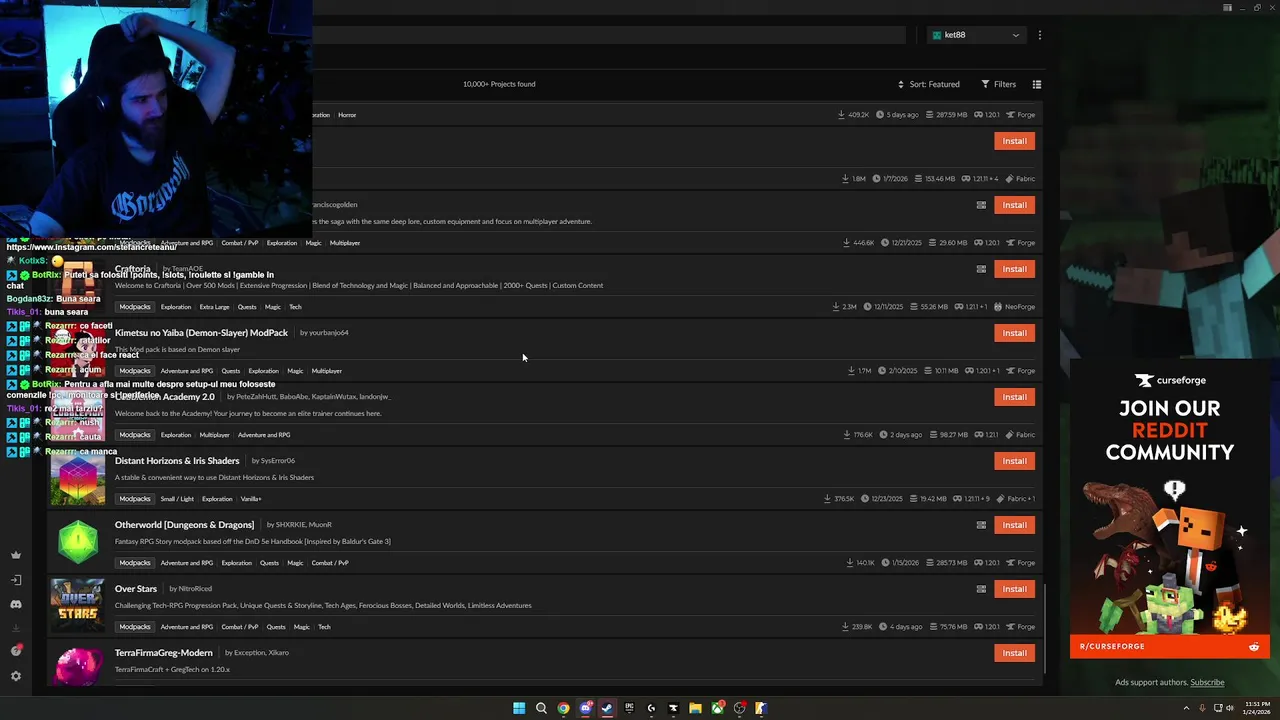Select the Vanilla+ tag
Image resolution: width=1280 pixels, height=720 pixels.
pyautogui.click(x=251, y=499)
